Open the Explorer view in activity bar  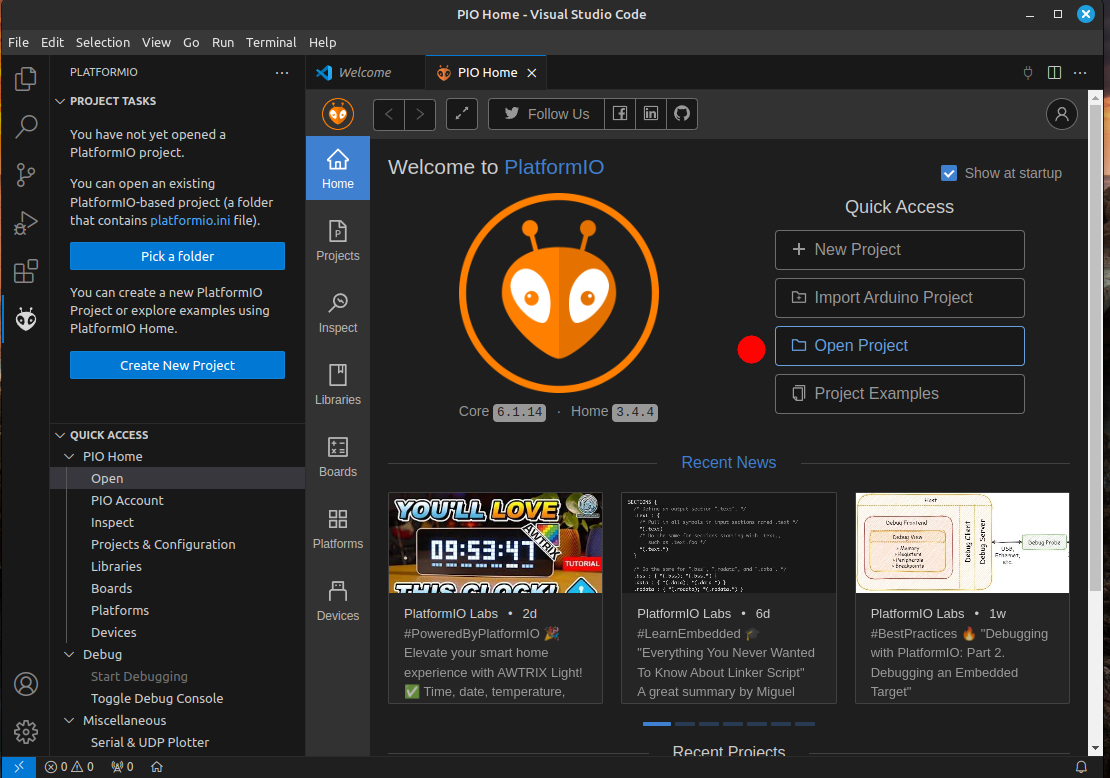(x=25, y=79)
